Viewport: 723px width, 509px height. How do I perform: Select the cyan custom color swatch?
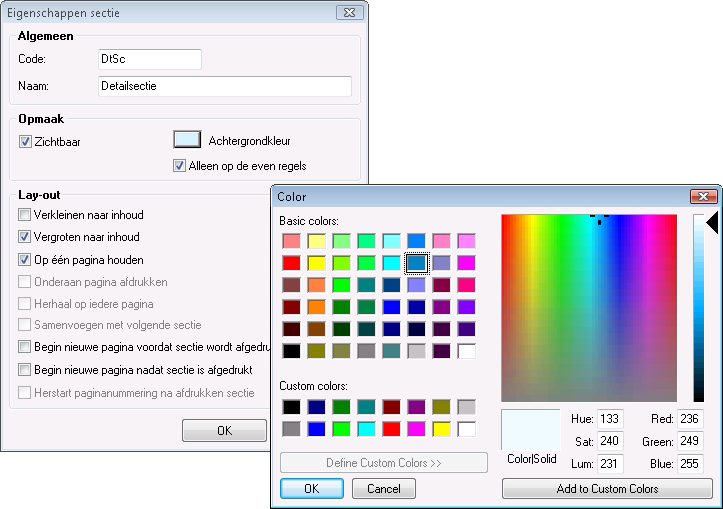pos(367,429)
